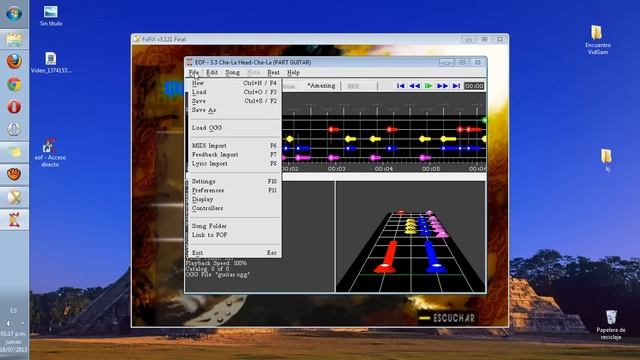Open the grey Opera icon on taskbar

point(14,129)
